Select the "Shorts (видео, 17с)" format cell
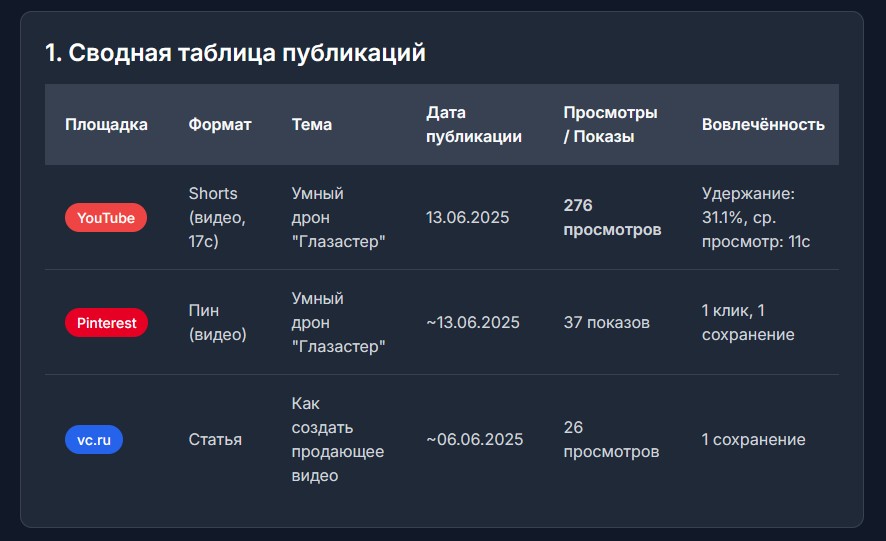This screenshot has width=886, height=541. 217,217
